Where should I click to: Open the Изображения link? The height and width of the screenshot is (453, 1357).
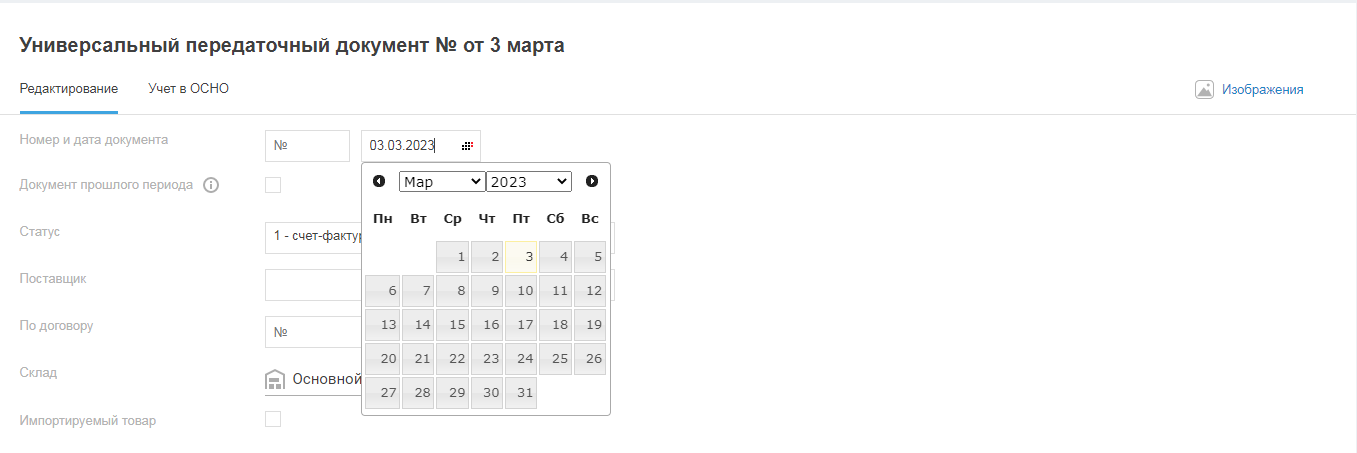click(x=1262, y=90)
